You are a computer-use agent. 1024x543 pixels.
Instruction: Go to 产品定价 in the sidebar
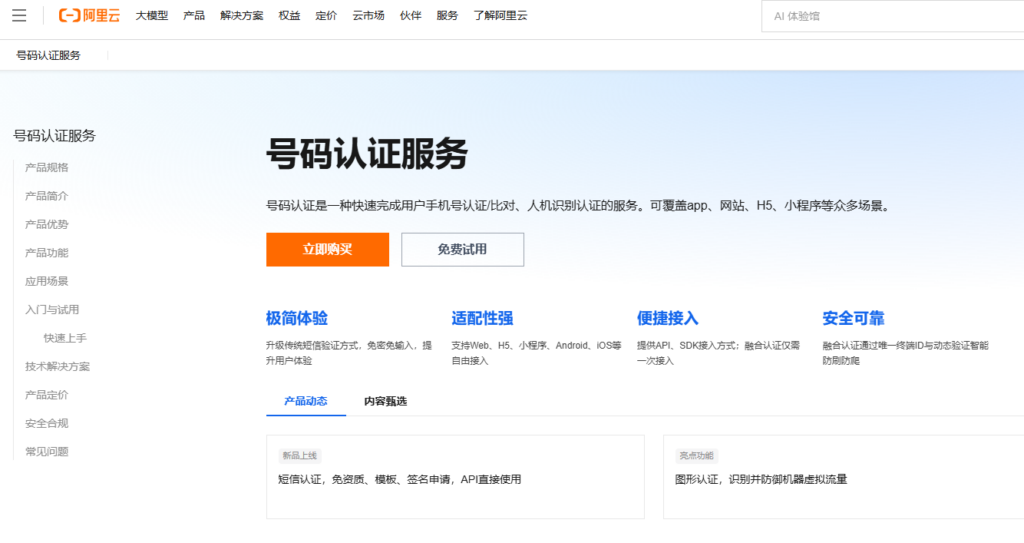pyautogui.click(x=46, y=395)
